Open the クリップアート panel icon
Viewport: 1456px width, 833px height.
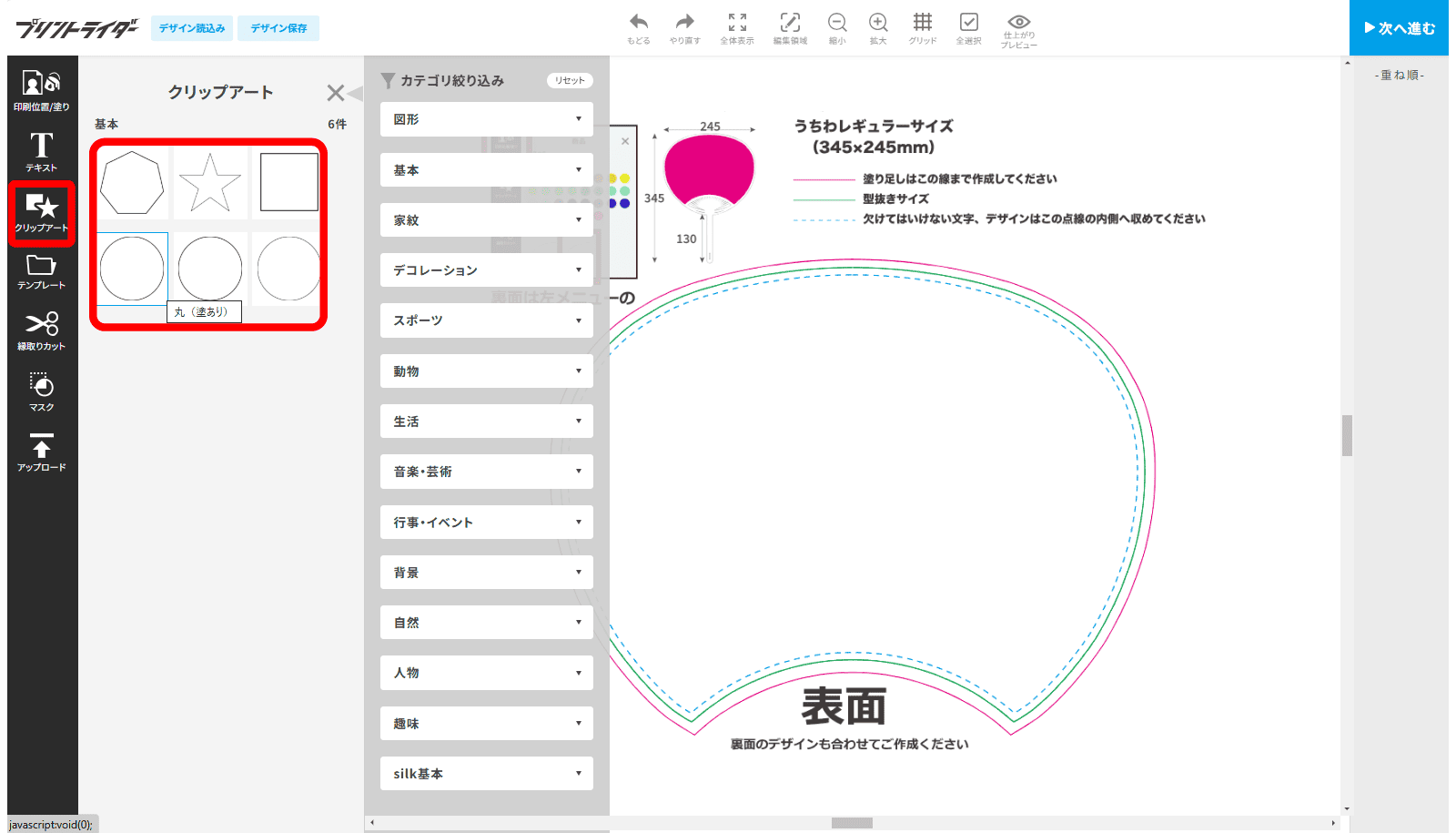42,213
